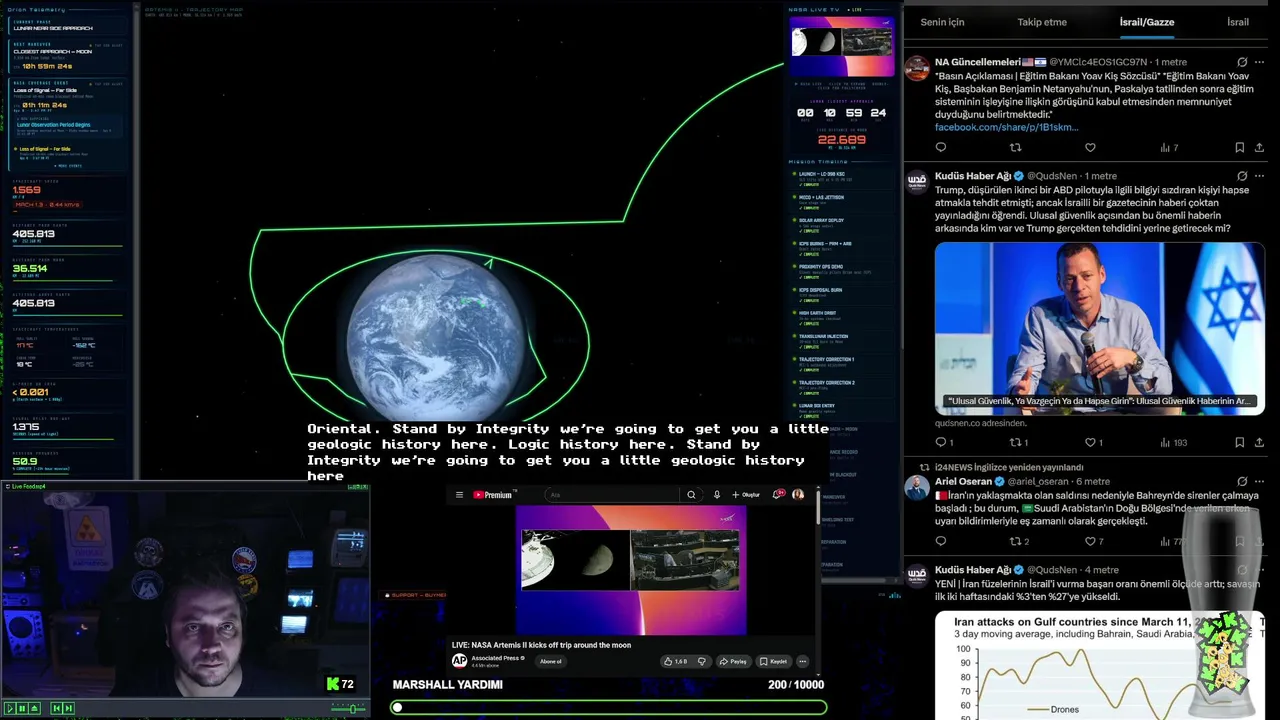Open the Iran attacks chart image
The width and height of the screenshot is (1280, 720).
1100,665
